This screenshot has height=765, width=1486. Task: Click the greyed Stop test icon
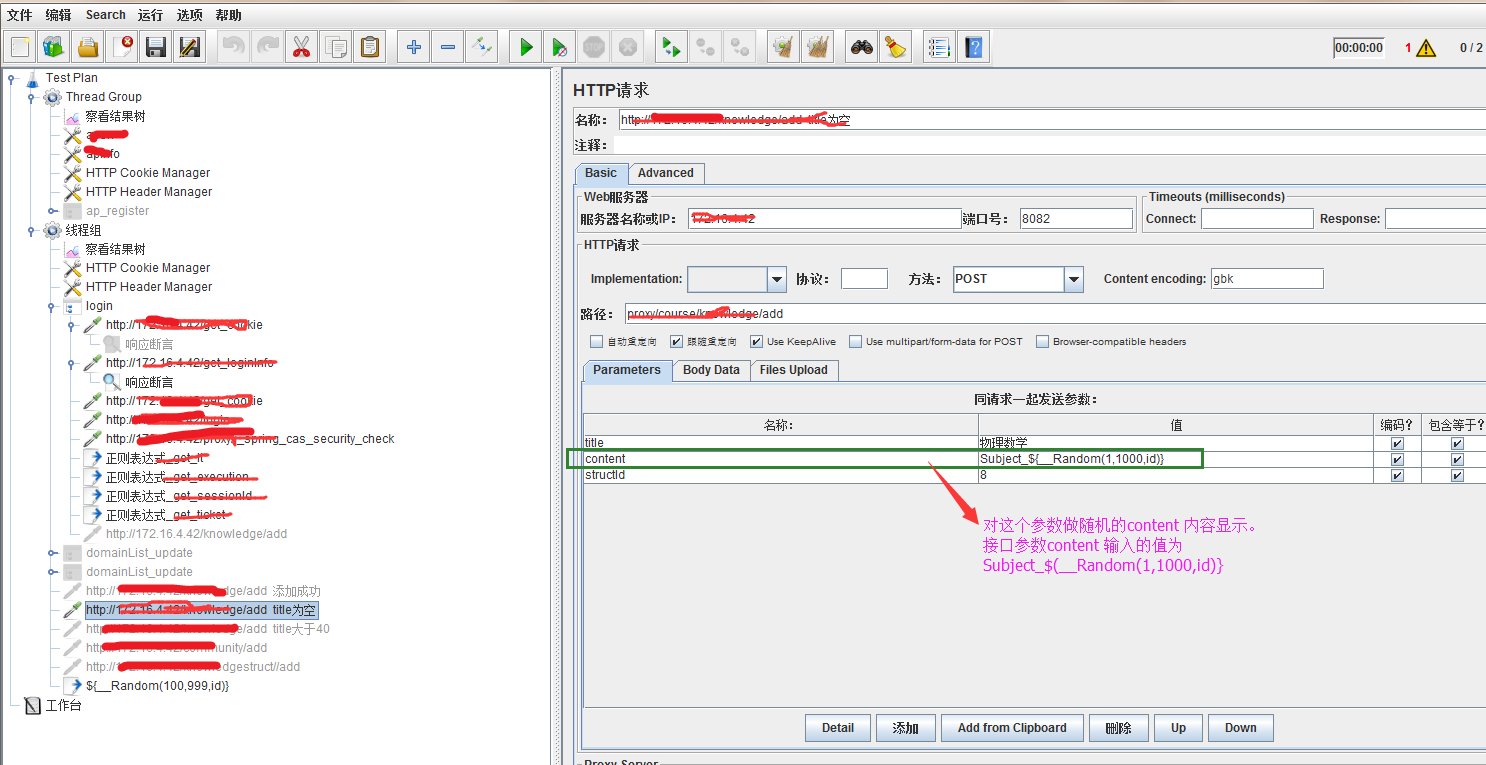[x=594, y=46]
